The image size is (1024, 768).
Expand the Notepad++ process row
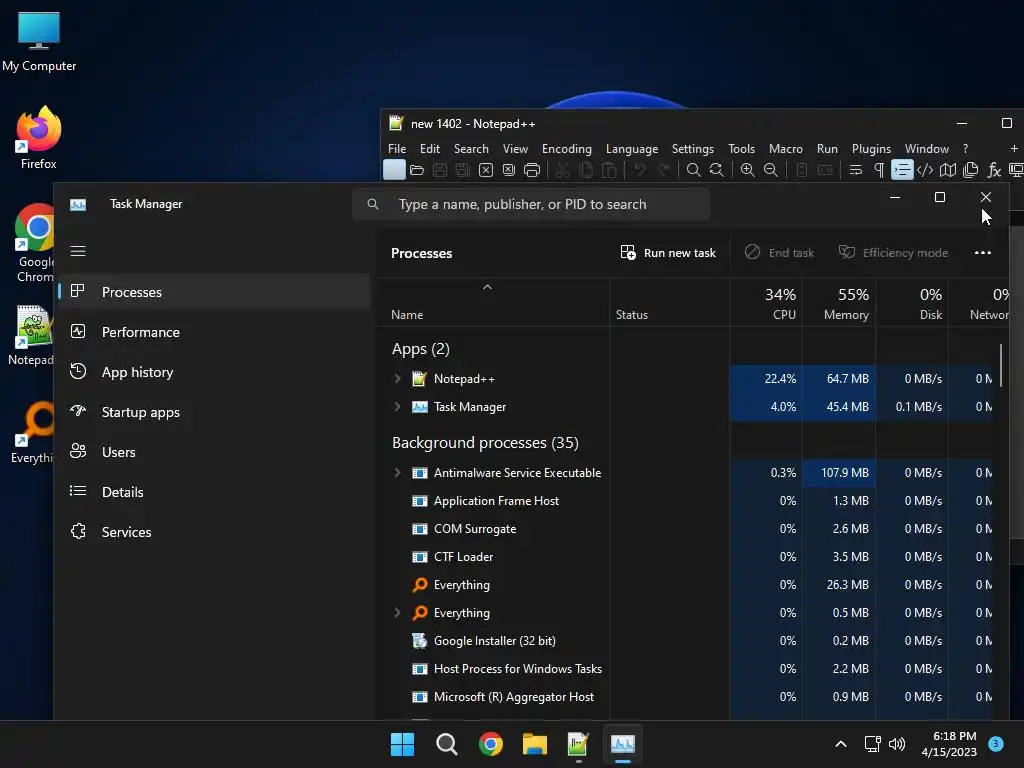point(397,379)
